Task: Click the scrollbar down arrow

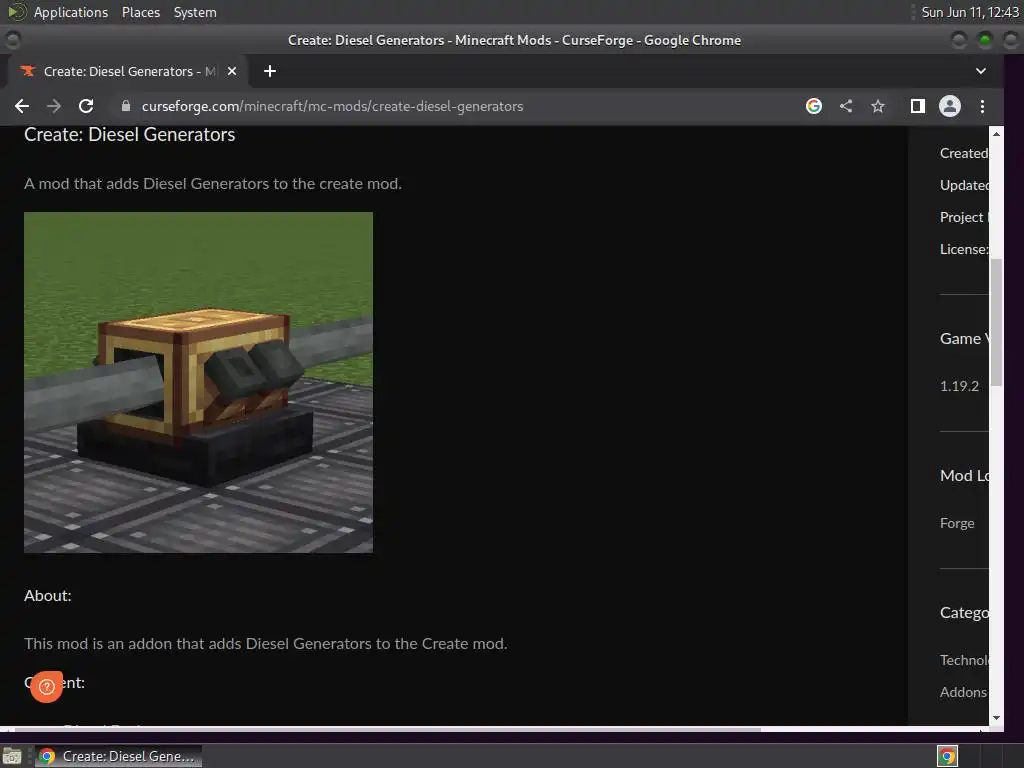Action: 996,718
